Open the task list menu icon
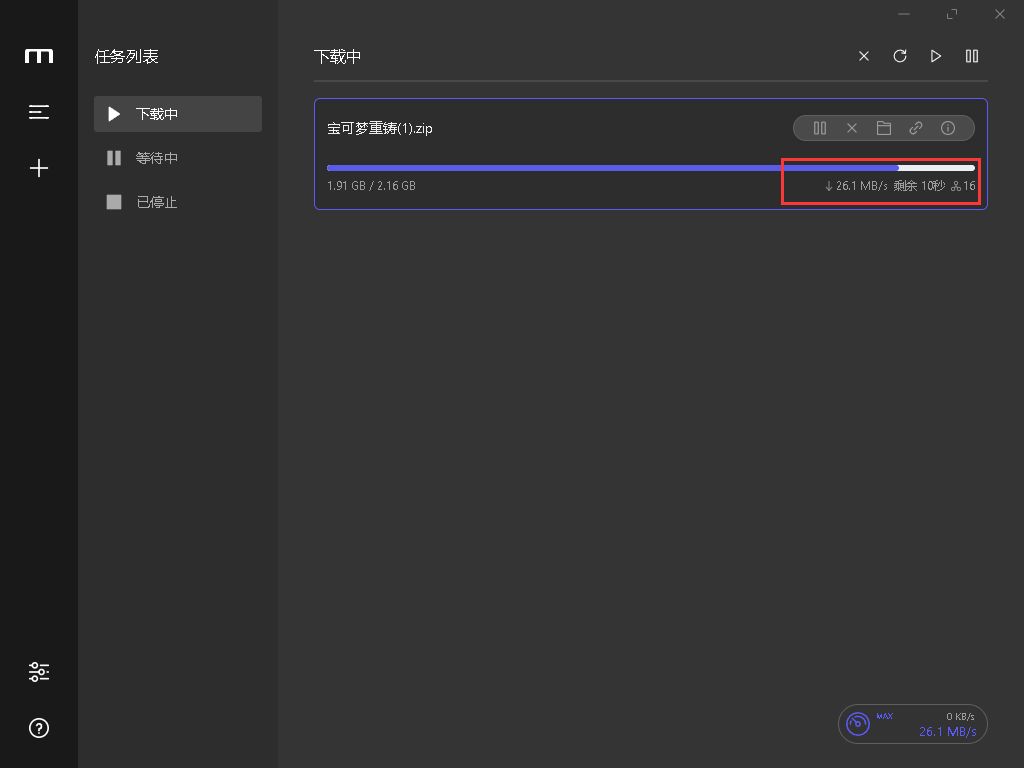The height and width of the screenshot is (768, 1024). click(x=39, y=112)
